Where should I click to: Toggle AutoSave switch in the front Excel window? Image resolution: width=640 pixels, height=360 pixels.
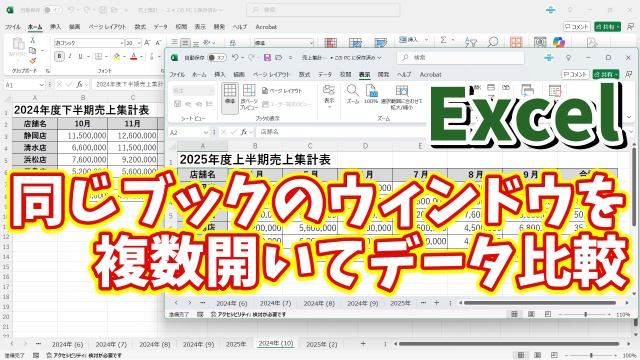click(217, 58)
